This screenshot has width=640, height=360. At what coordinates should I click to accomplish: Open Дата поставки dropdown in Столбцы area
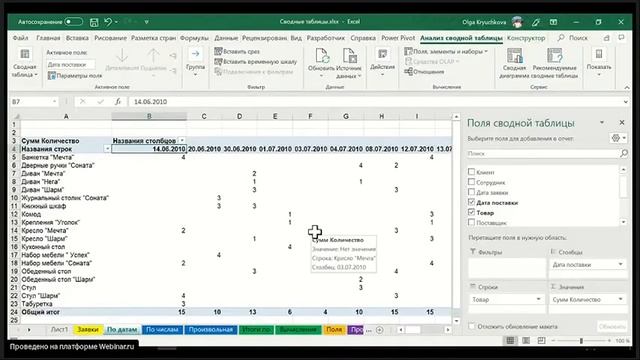pos(620,264)
